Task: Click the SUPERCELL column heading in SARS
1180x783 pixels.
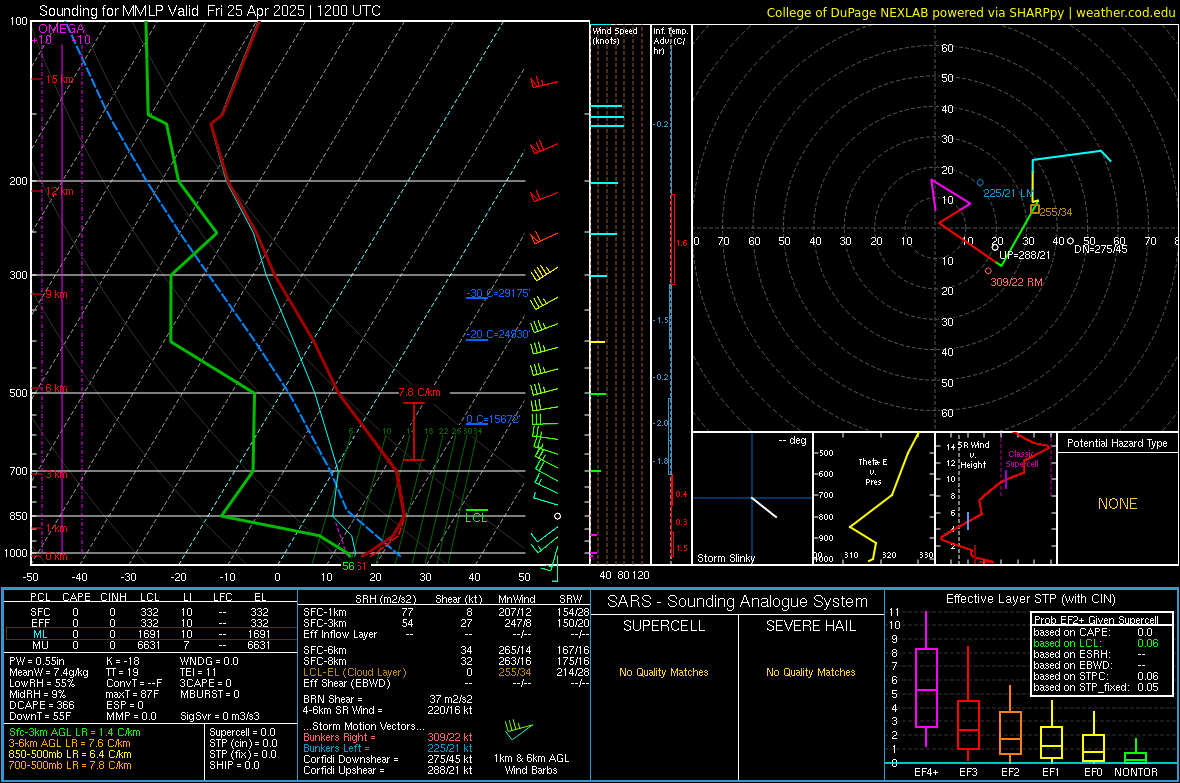Action: coord(664,626)
